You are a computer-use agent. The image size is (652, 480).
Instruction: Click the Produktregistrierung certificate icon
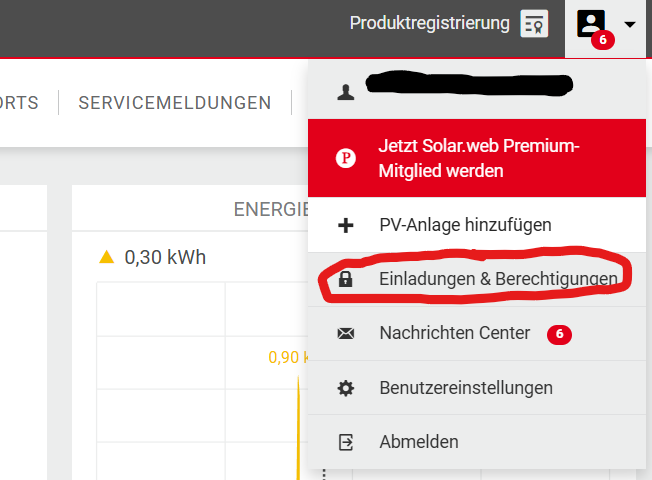(534, 23)
